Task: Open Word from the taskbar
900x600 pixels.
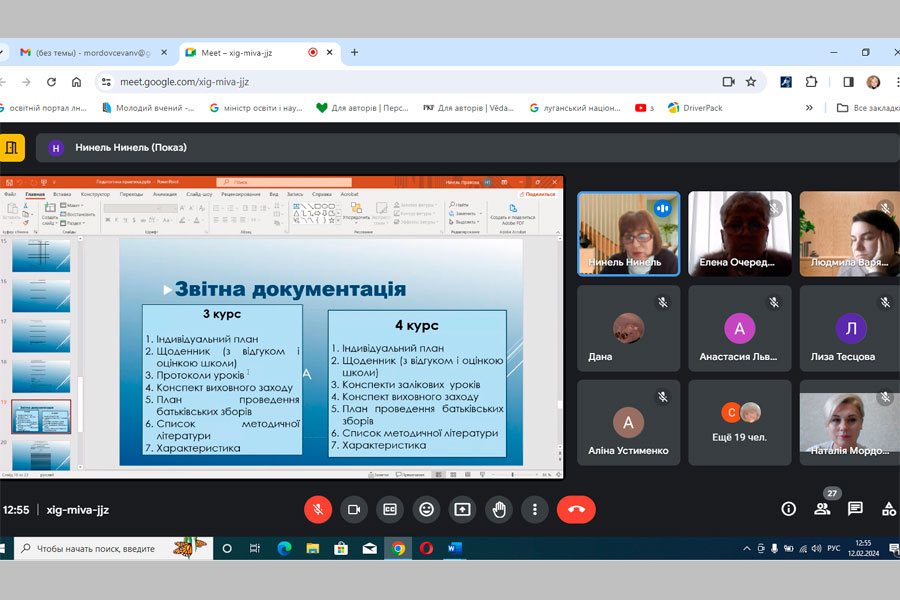Action: coord(455,548)
